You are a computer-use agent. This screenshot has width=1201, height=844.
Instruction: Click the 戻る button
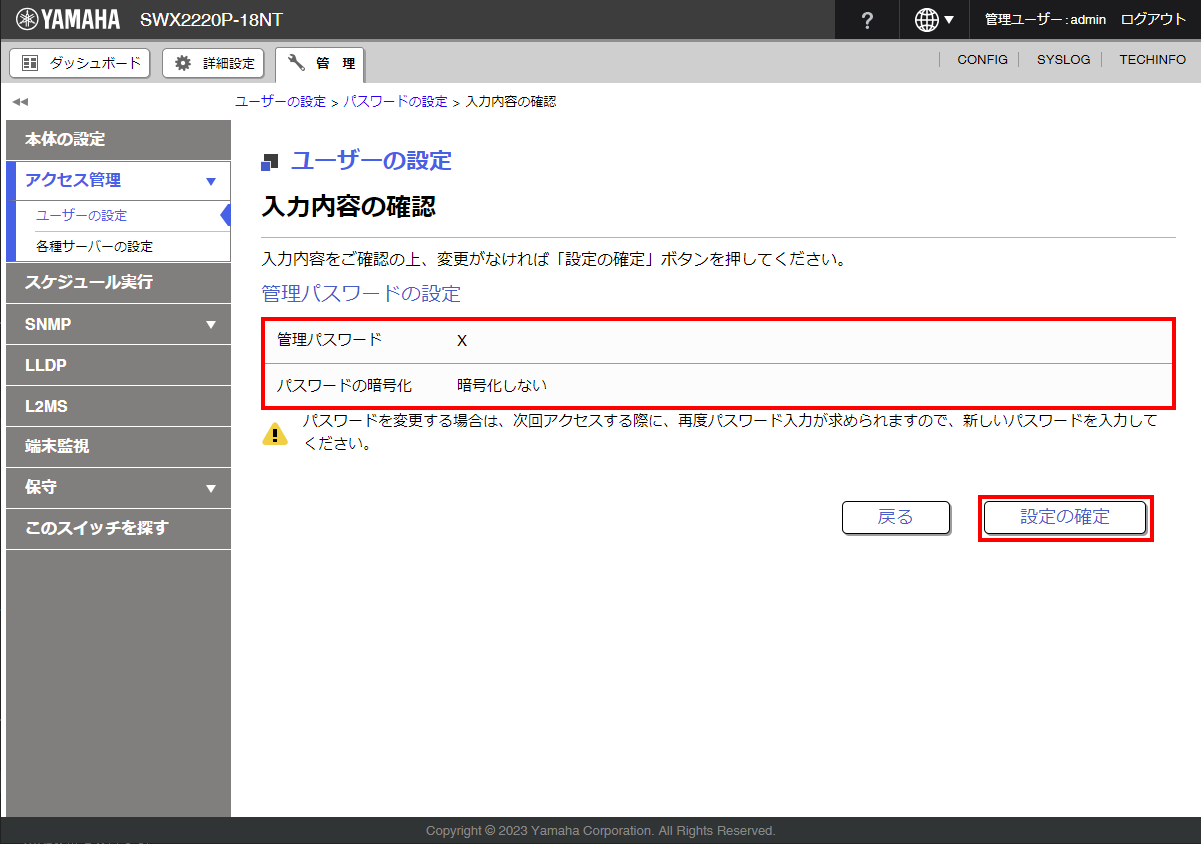click(x=895, y=517)
